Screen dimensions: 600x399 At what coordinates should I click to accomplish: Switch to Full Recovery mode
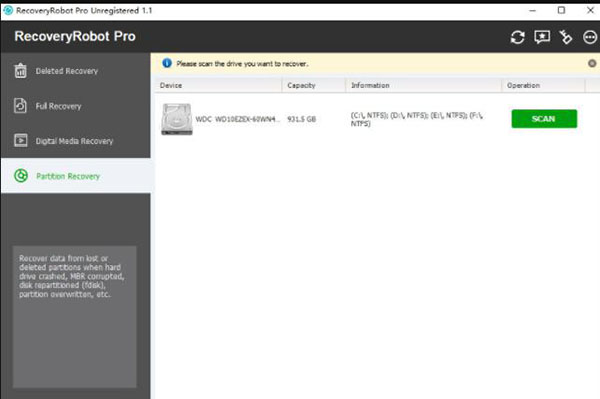click(x=76, y=106)
